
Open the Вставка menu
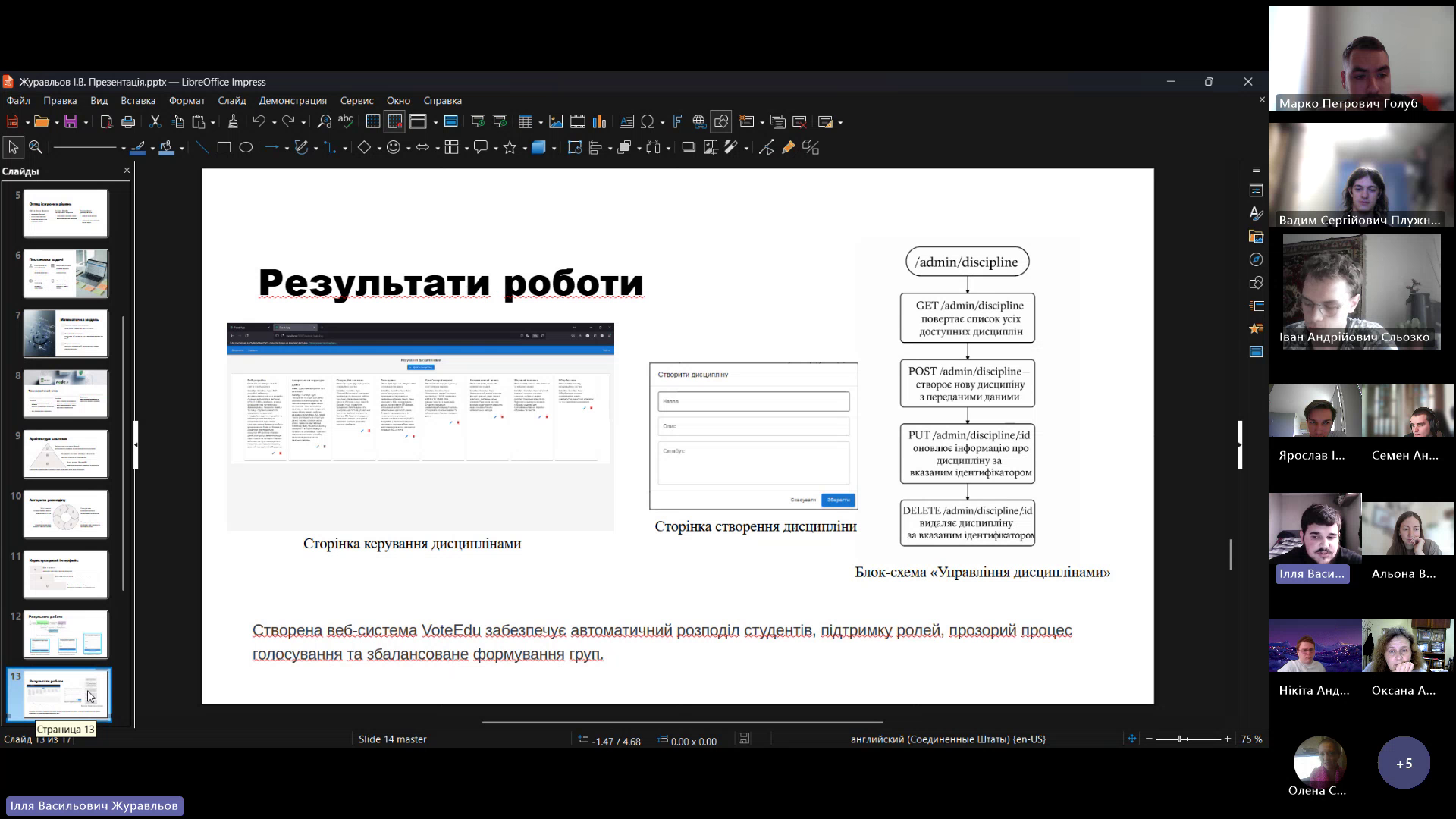click(138, 100)
